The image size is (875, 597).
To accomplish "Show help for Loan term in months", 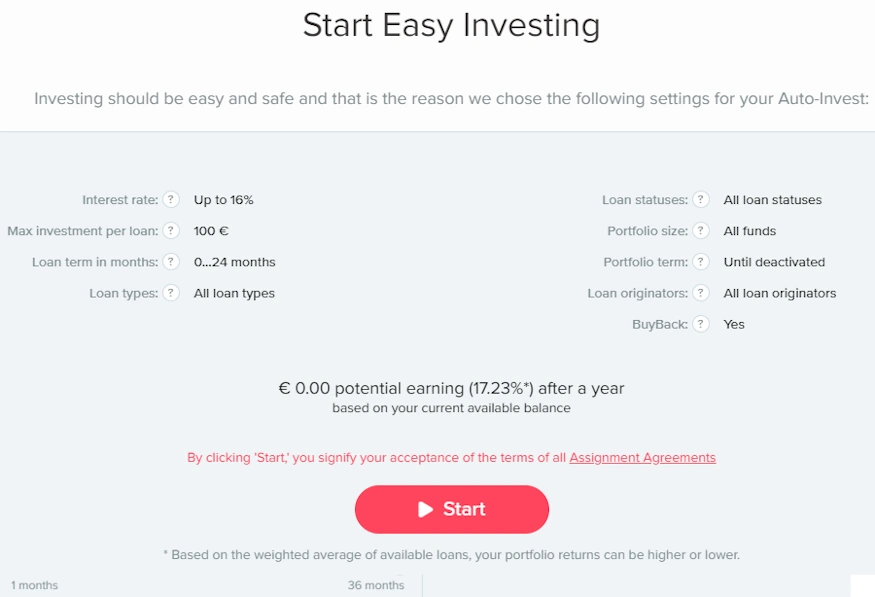I will pos(172,262).
